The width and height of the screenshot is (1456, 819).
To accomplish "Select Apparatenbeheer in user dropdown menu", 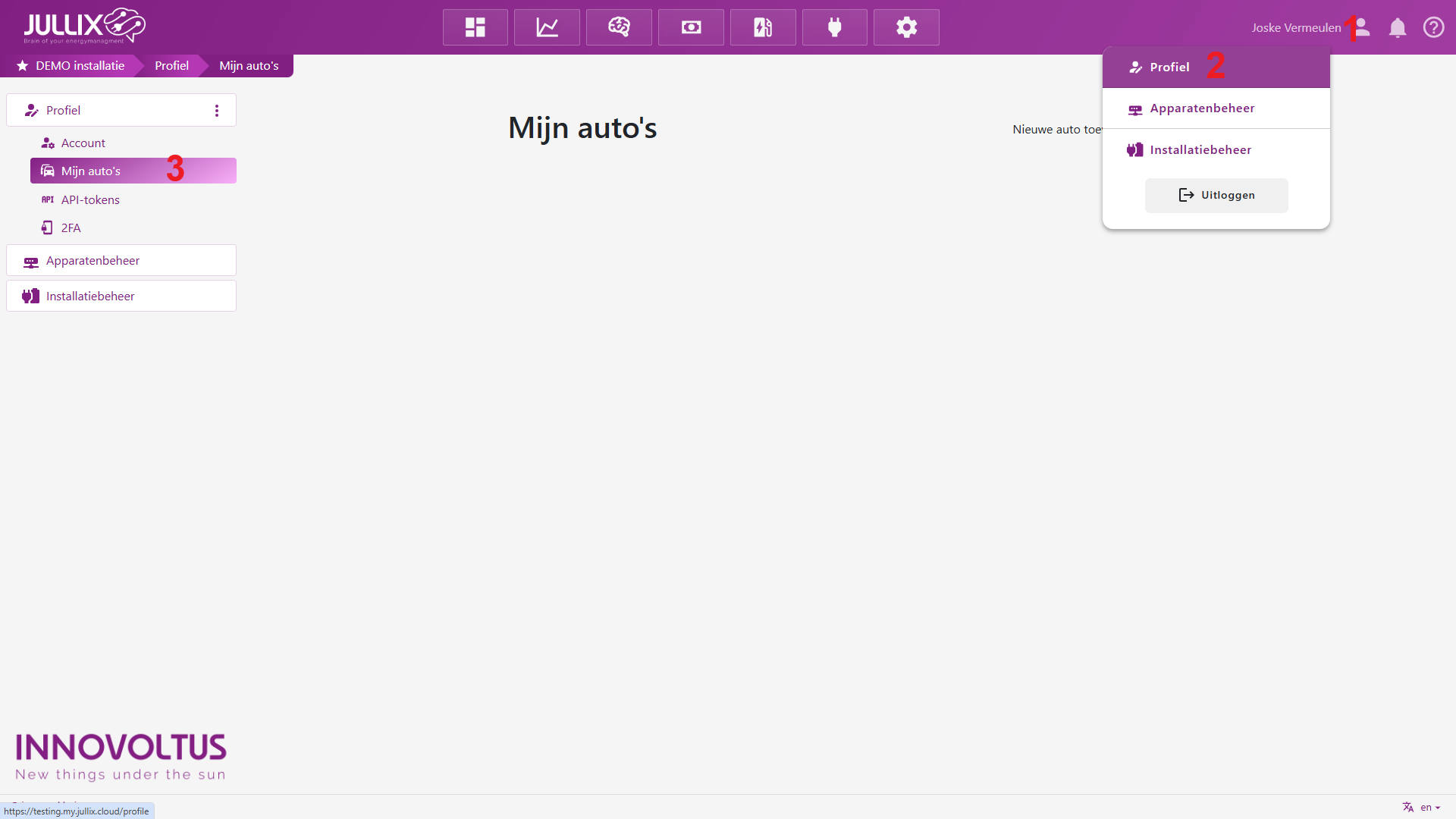I will pos(1202,108).
